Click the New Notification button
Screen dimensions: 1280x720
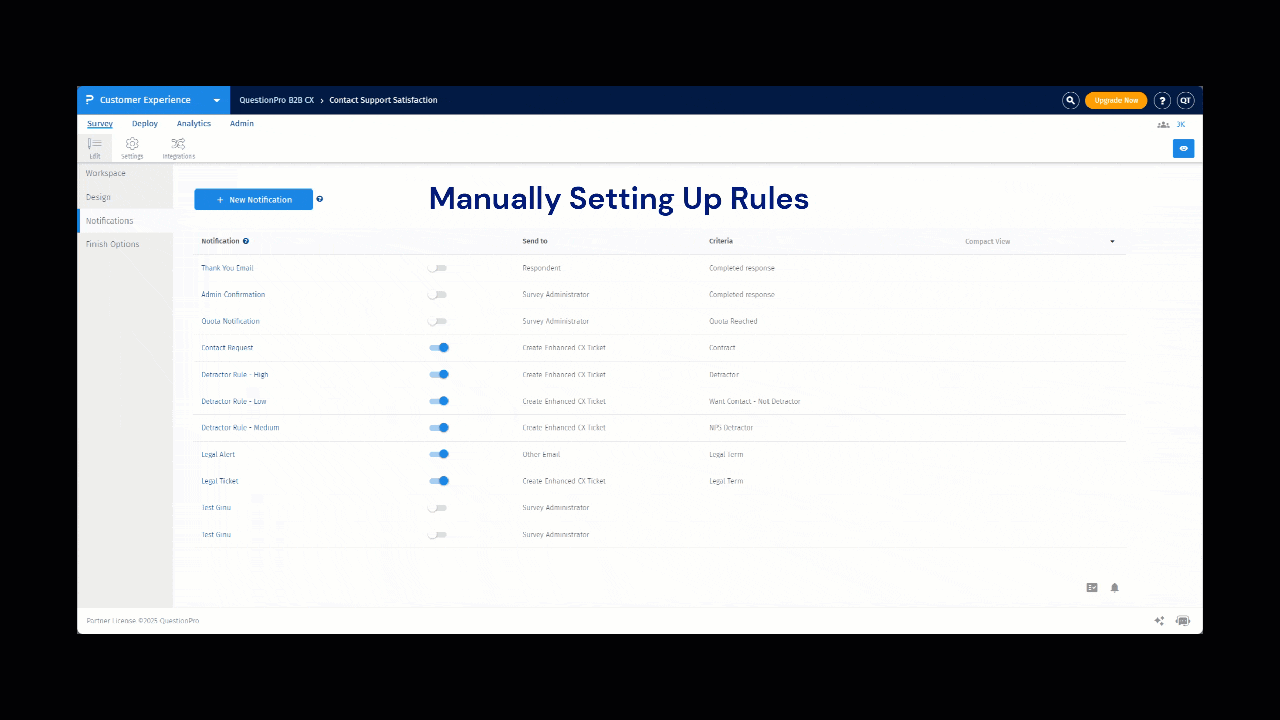(254, 200)
